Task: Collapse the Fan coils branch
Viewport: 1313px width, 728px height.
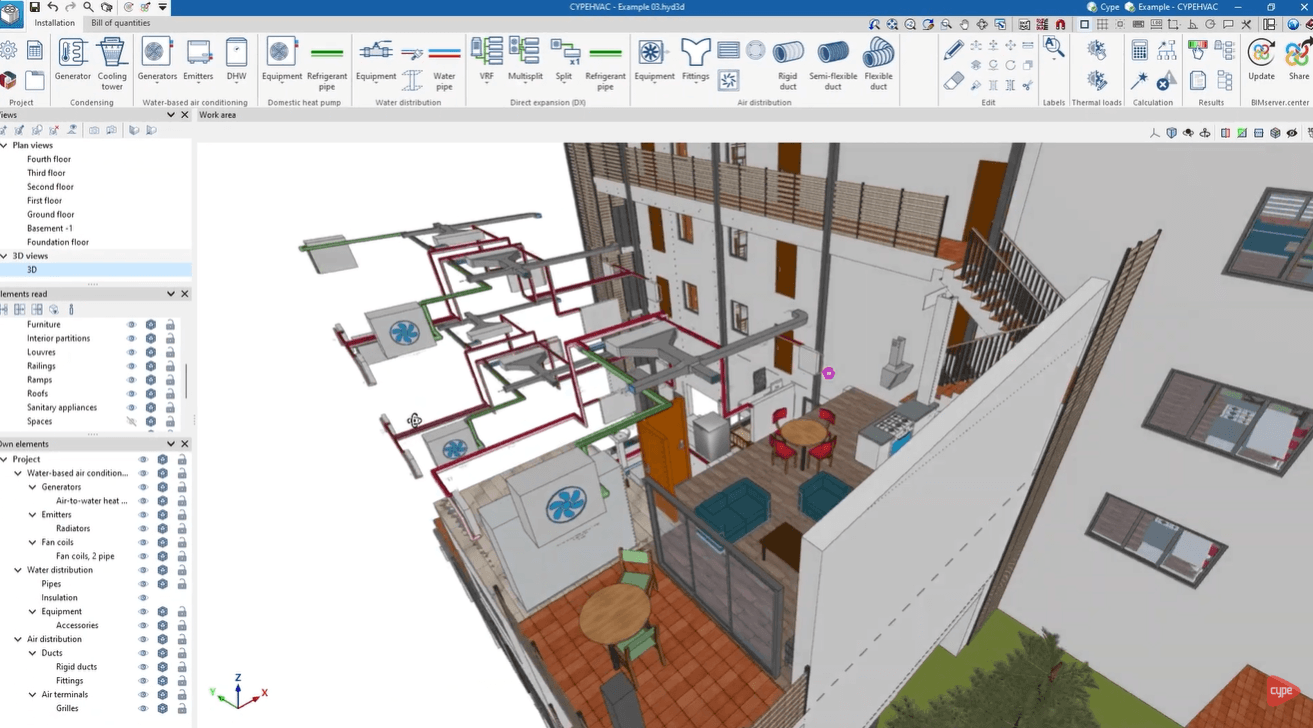Action: [x=32, y=543]
